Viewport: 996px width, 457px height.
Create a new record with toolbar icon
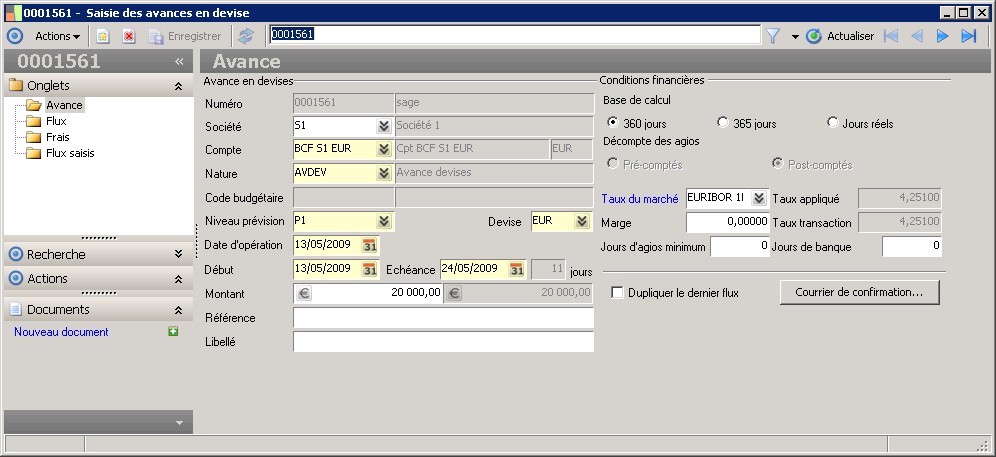[102, 36]
